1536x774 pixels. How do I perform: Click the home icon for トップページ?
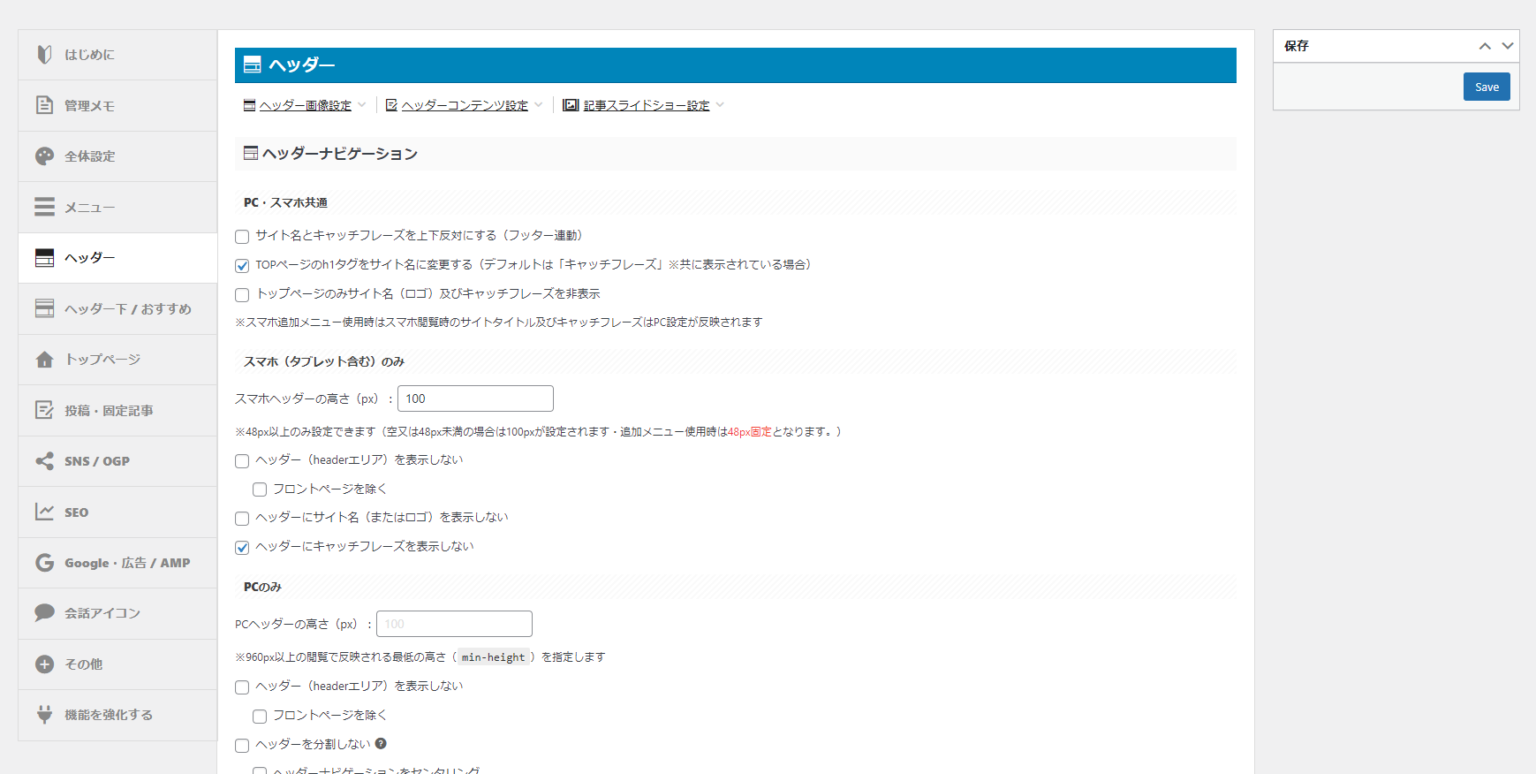(44, 359)
